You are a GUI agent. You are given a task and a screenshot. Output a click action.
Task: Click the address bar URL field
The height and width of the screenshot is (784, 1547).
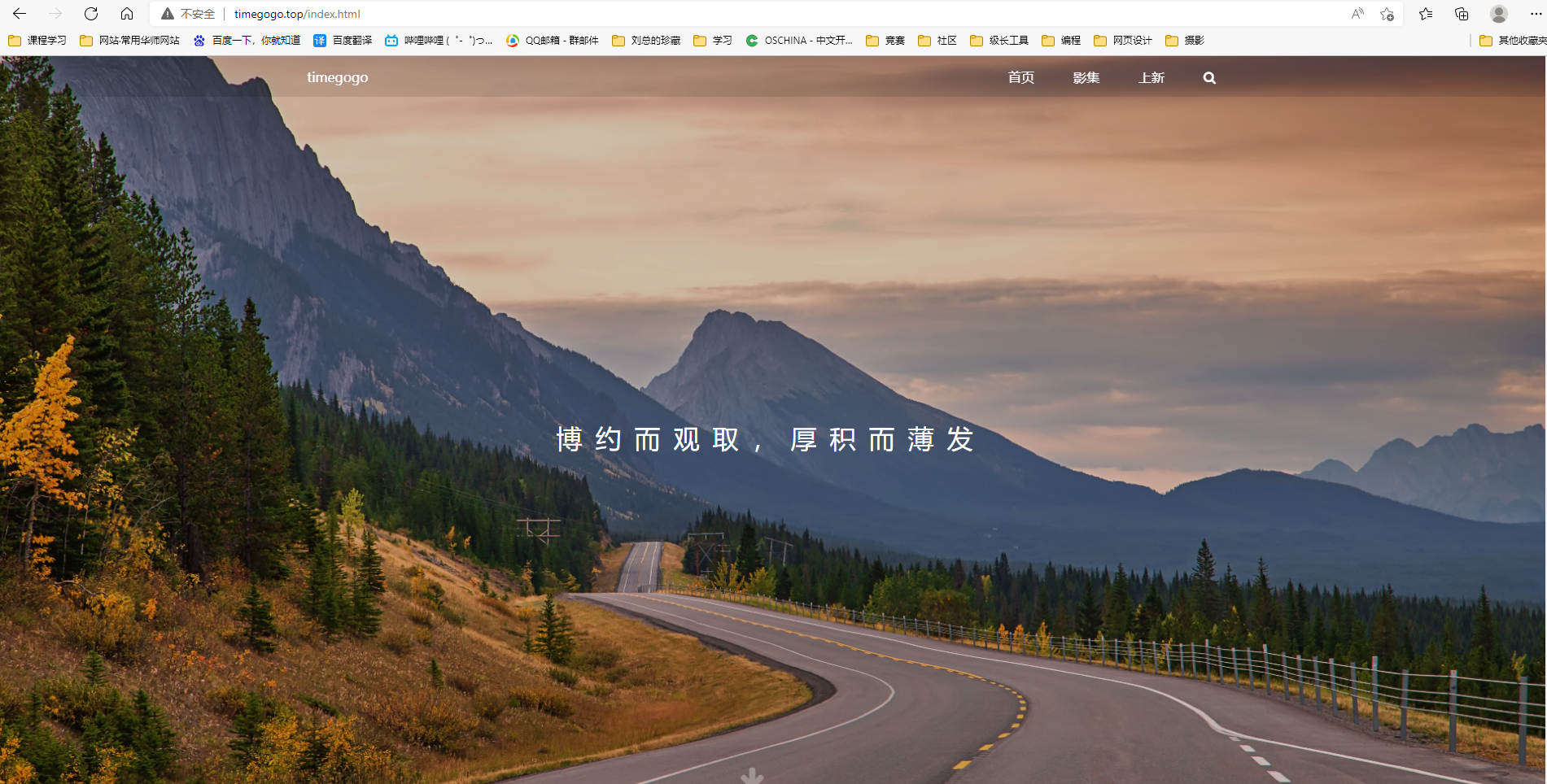(749, 14)
